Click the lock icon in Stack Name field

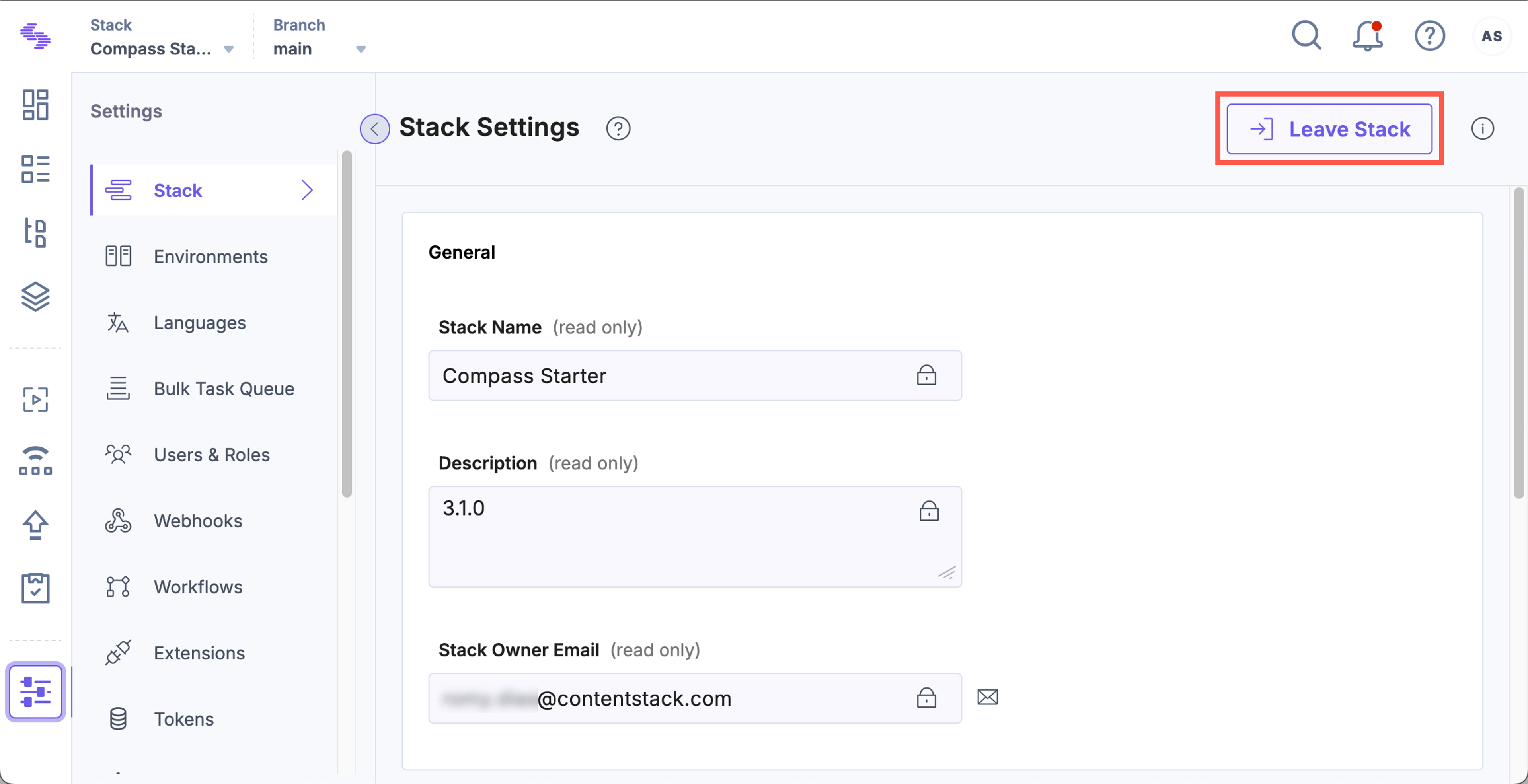(x=926, y=375)
